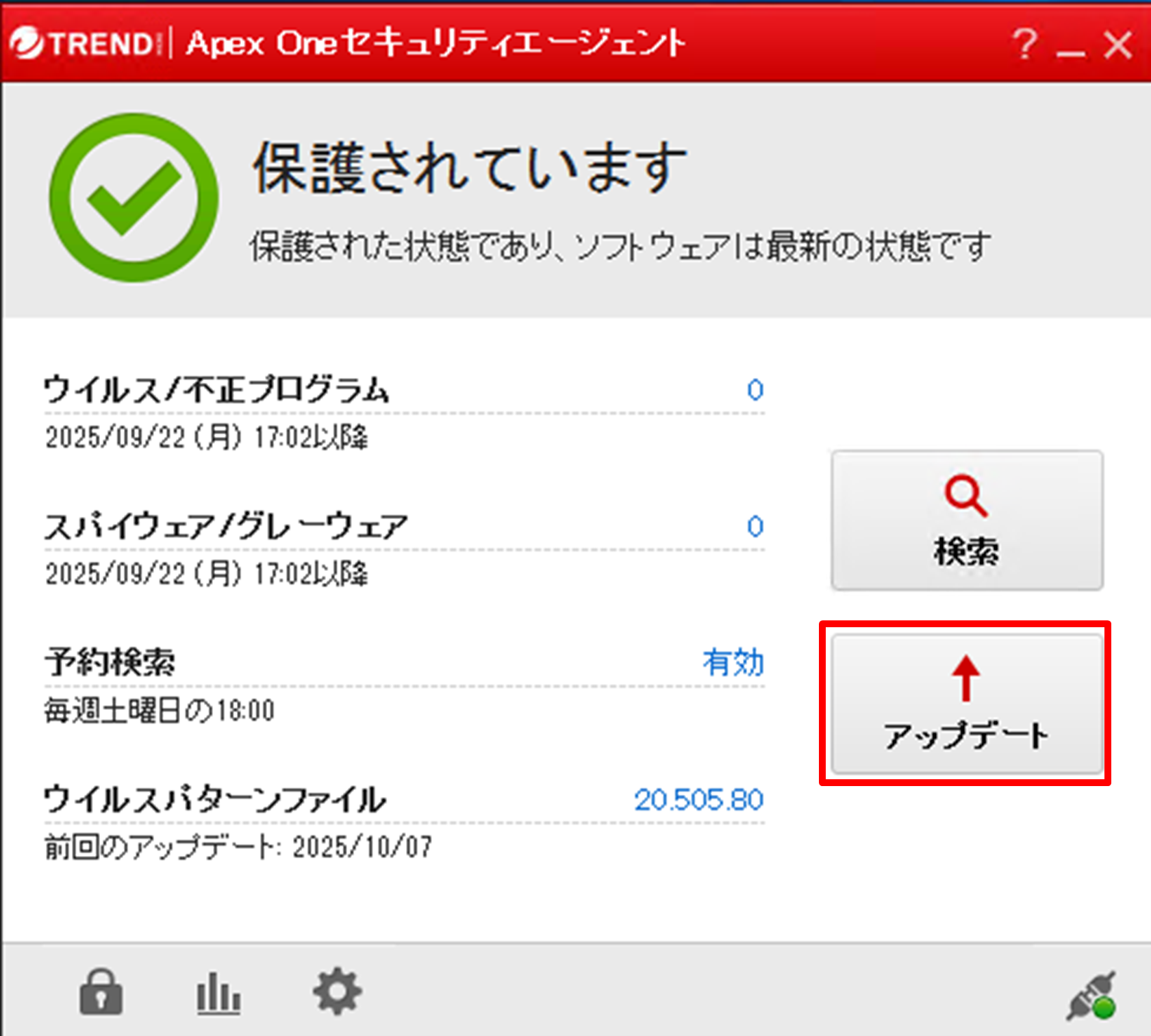This screenshot has height=1036, width=1151.
Task: Click the ウイルス/不正プログラム label
Action: click(x=216, y=390)
